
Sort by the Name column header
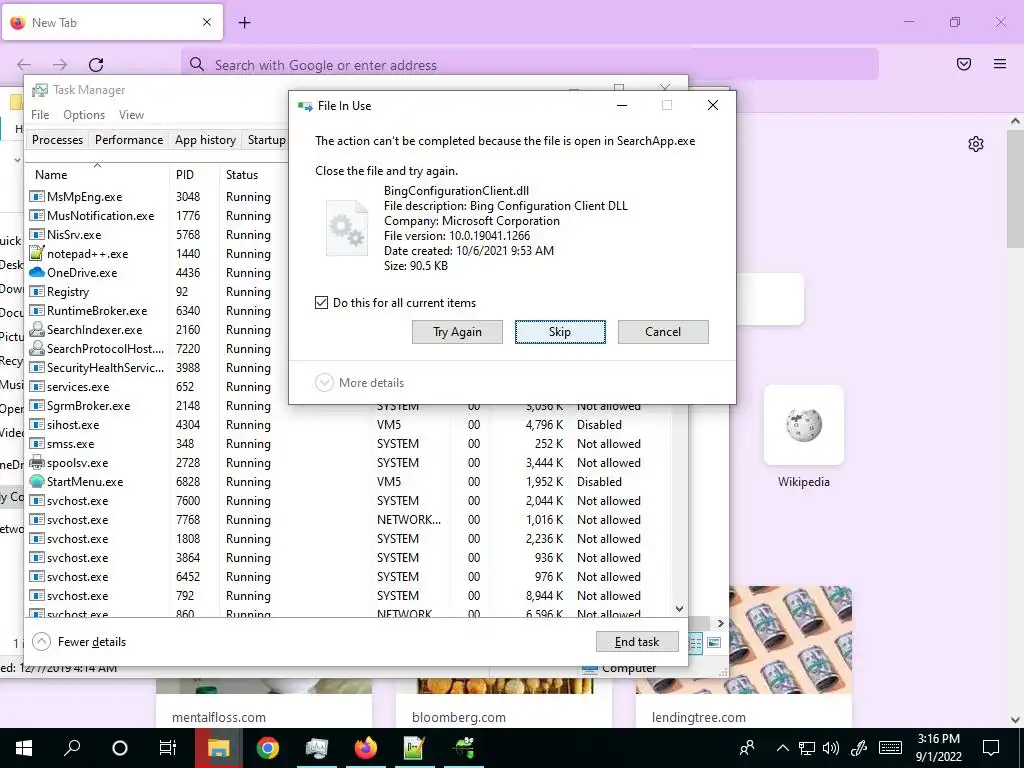(x=97, y=174)
